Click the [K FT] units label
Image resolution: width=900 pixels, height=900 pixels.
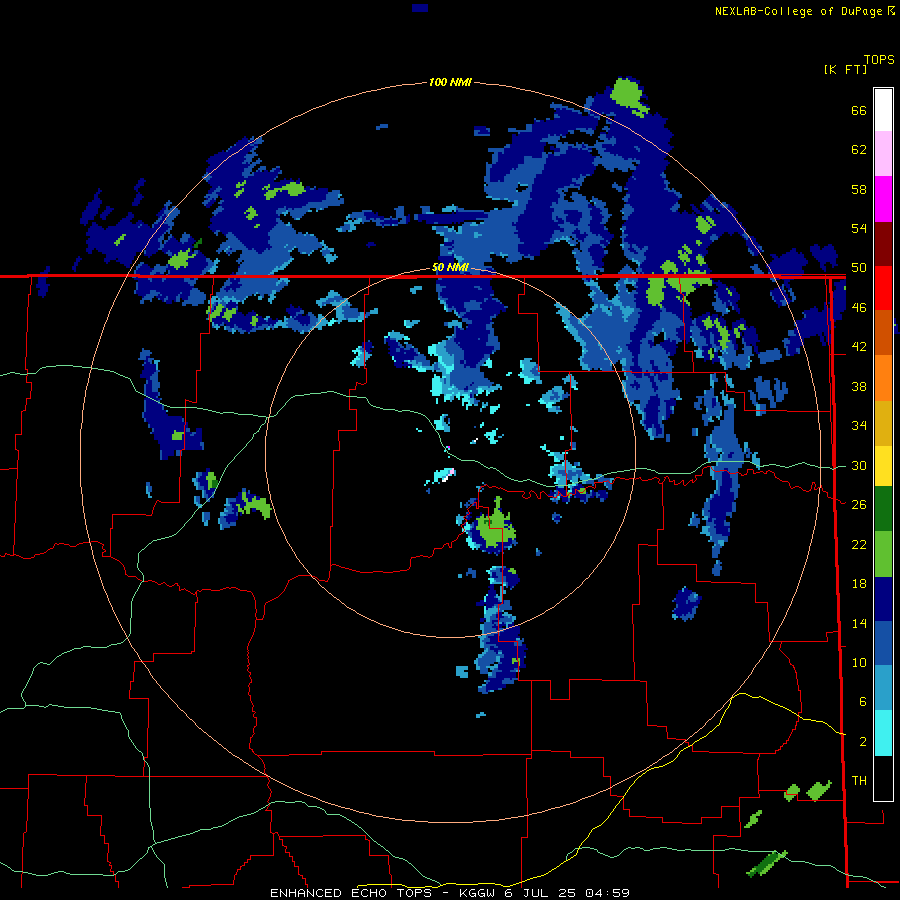click(x=845, y=69)
